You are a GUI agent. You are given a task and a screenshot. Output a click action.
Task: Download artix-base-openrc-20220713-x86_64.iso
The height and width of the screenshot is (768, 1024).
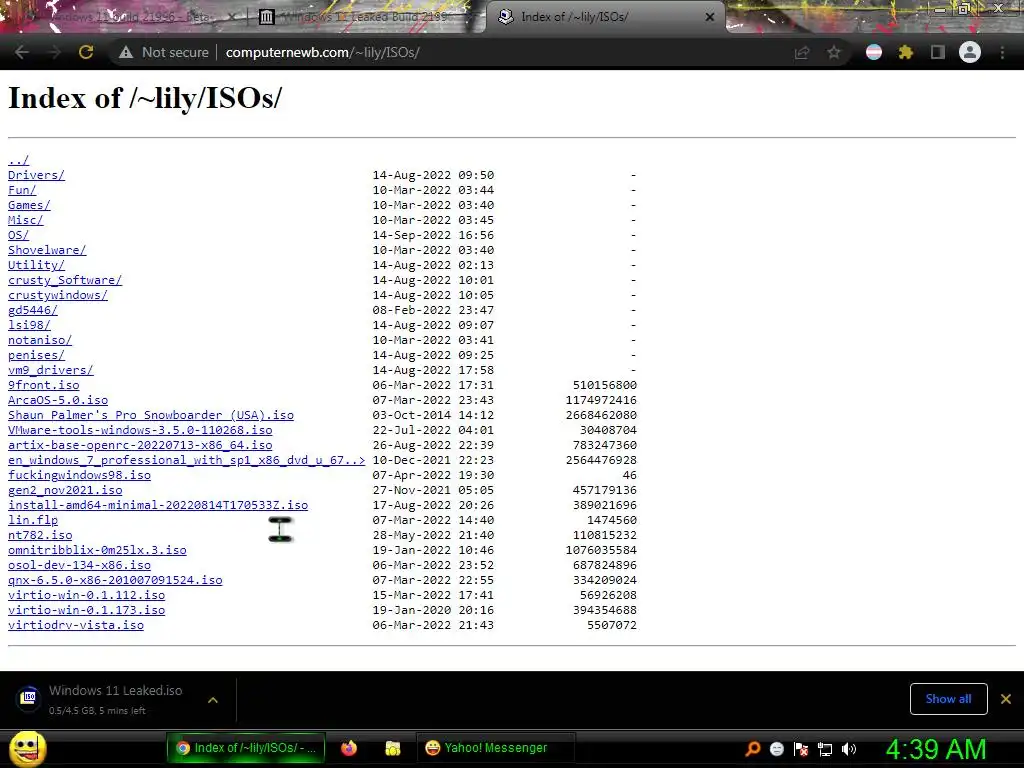click(140, 445)
